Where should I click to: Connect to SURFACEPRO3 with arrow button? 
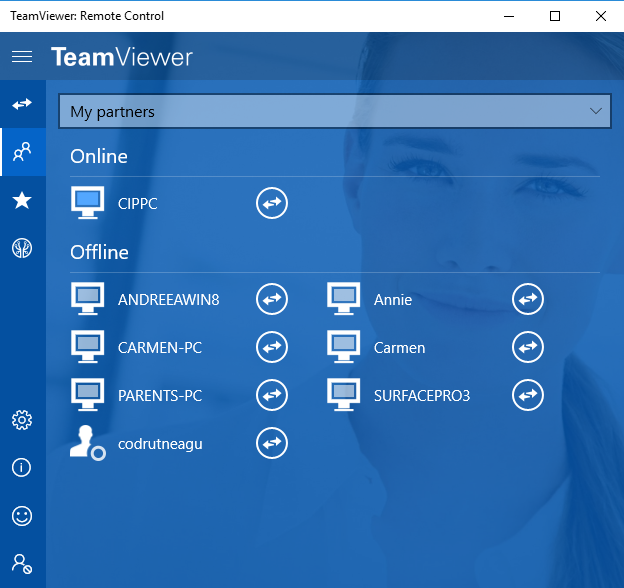528,395
